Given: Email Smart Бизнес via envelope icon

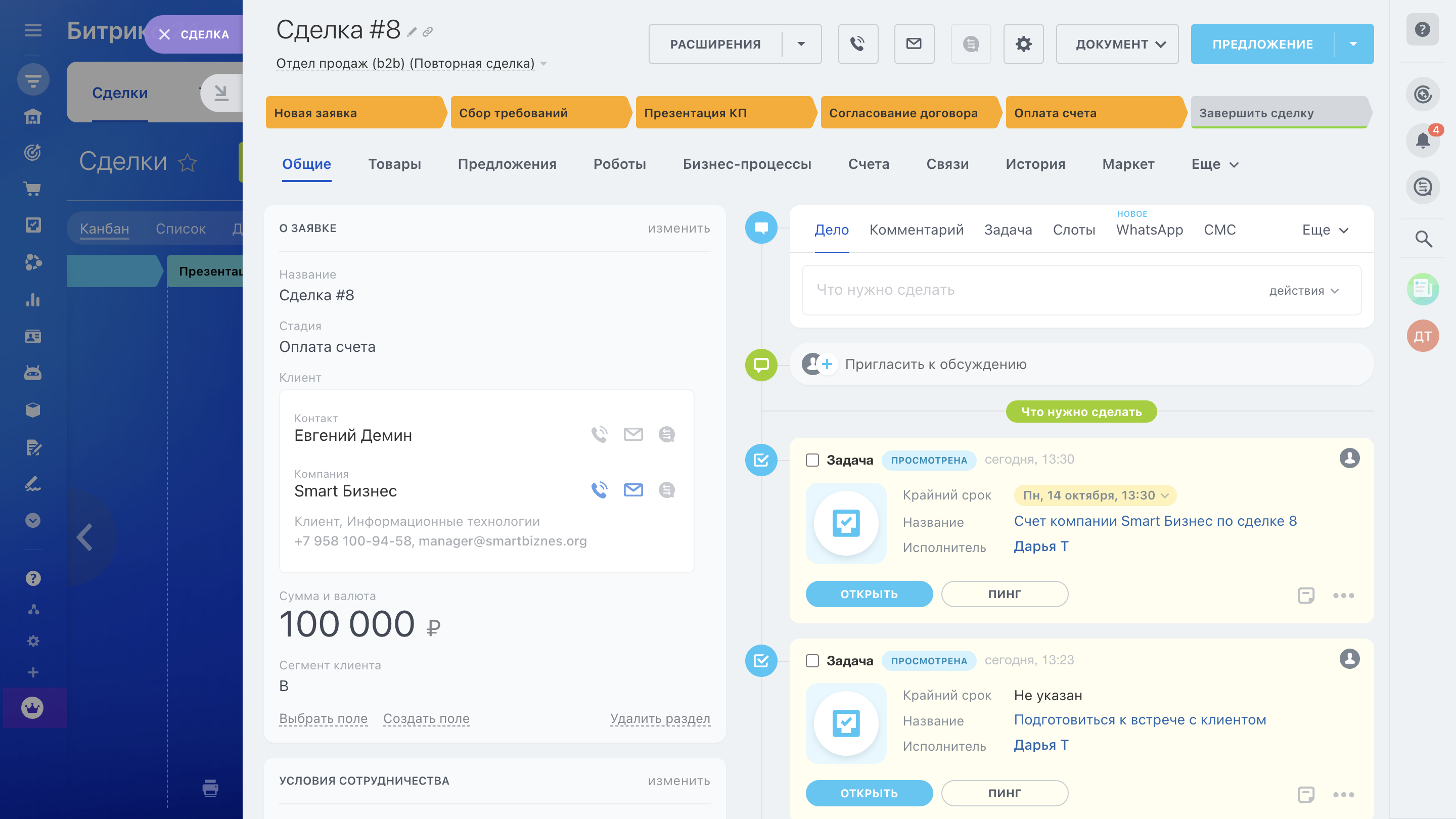Looking at the screenshot, I should coord(633,489).
